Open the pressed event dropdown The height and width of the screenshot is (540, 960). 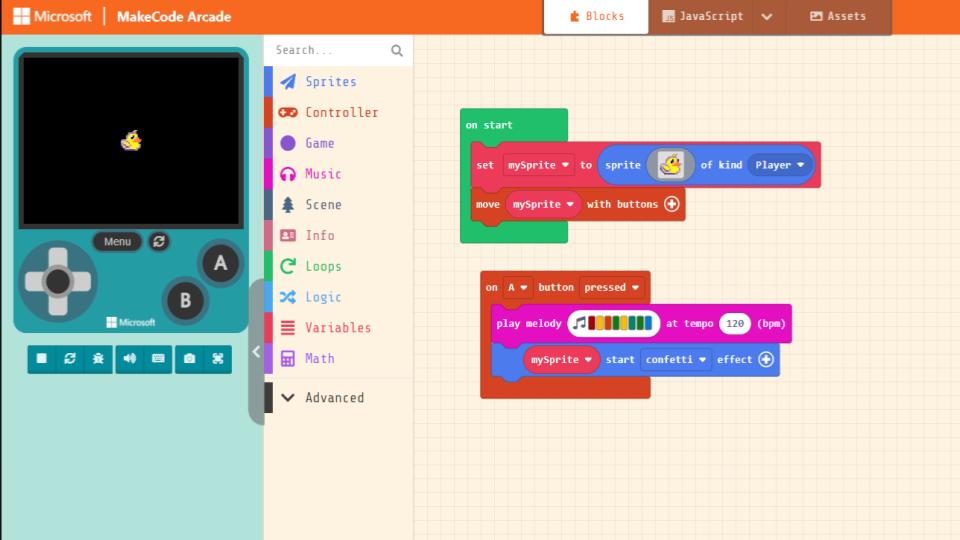click(x=611, y=287)
